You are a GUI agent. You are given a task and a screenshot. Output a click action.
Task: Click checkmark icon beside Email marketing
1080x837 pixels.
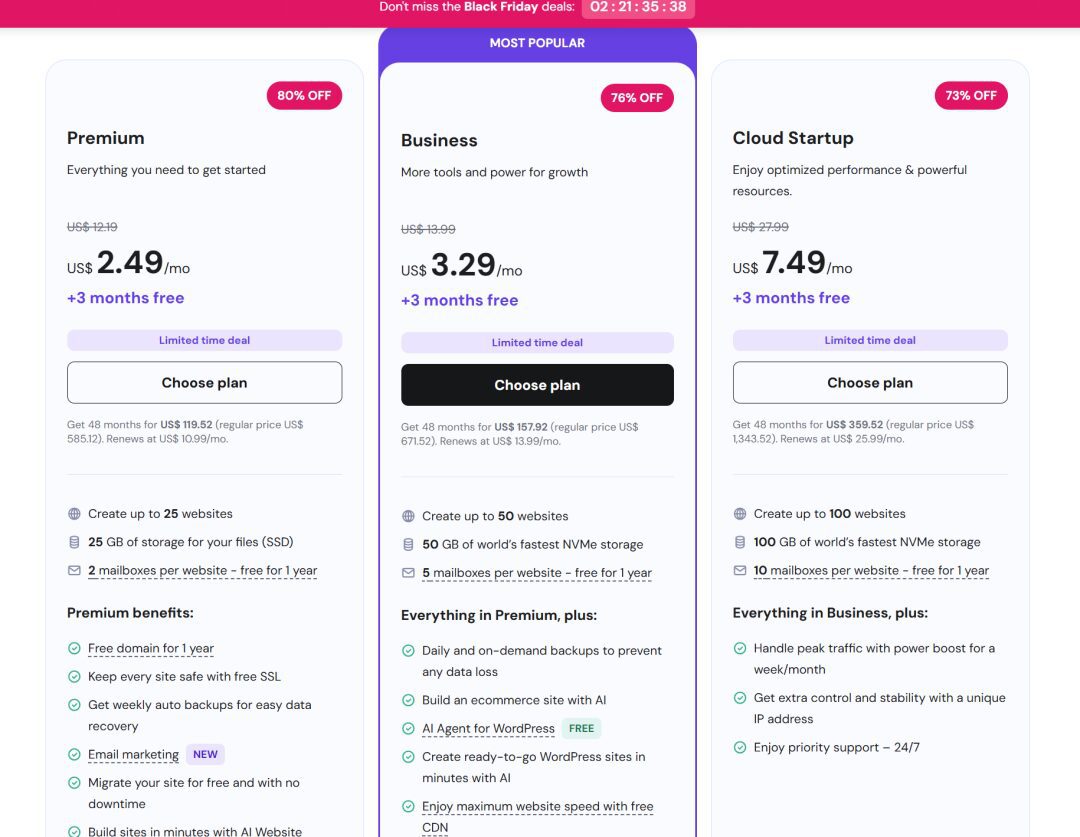pos(74,755)
